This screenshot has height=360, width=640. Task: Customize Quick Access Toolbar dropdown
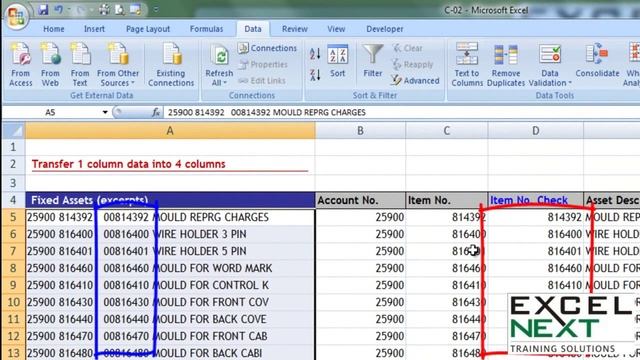[156, 9]
